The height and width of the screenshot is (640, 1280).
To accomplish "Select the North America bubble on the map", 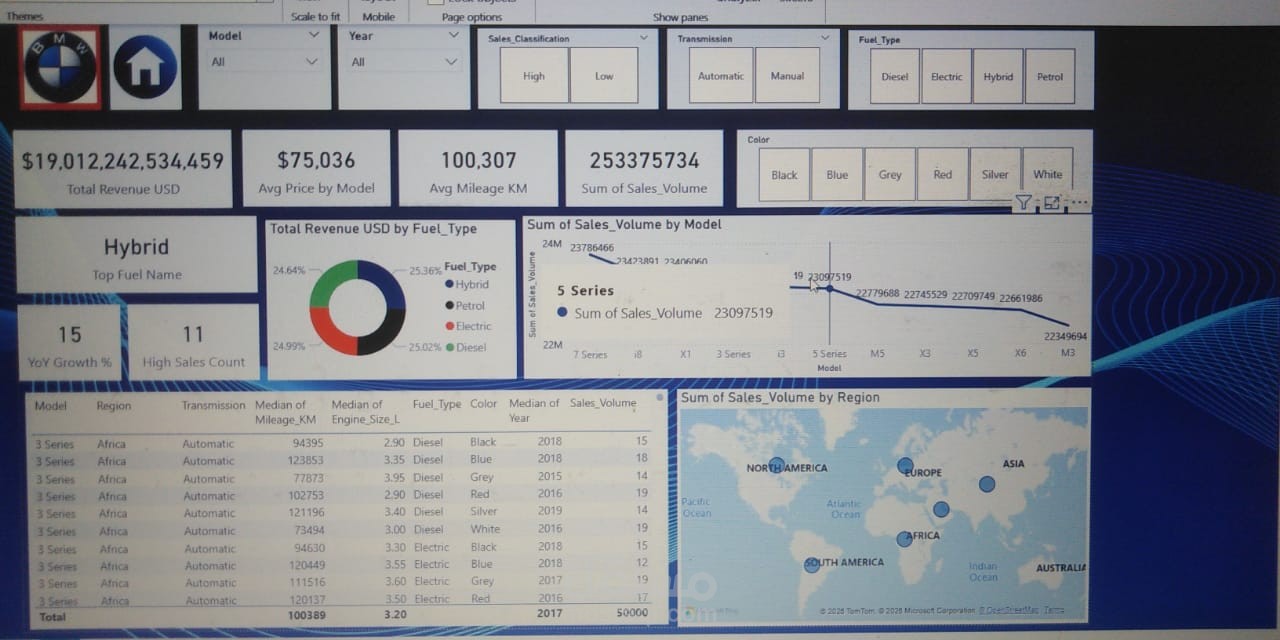I will 776,464.
